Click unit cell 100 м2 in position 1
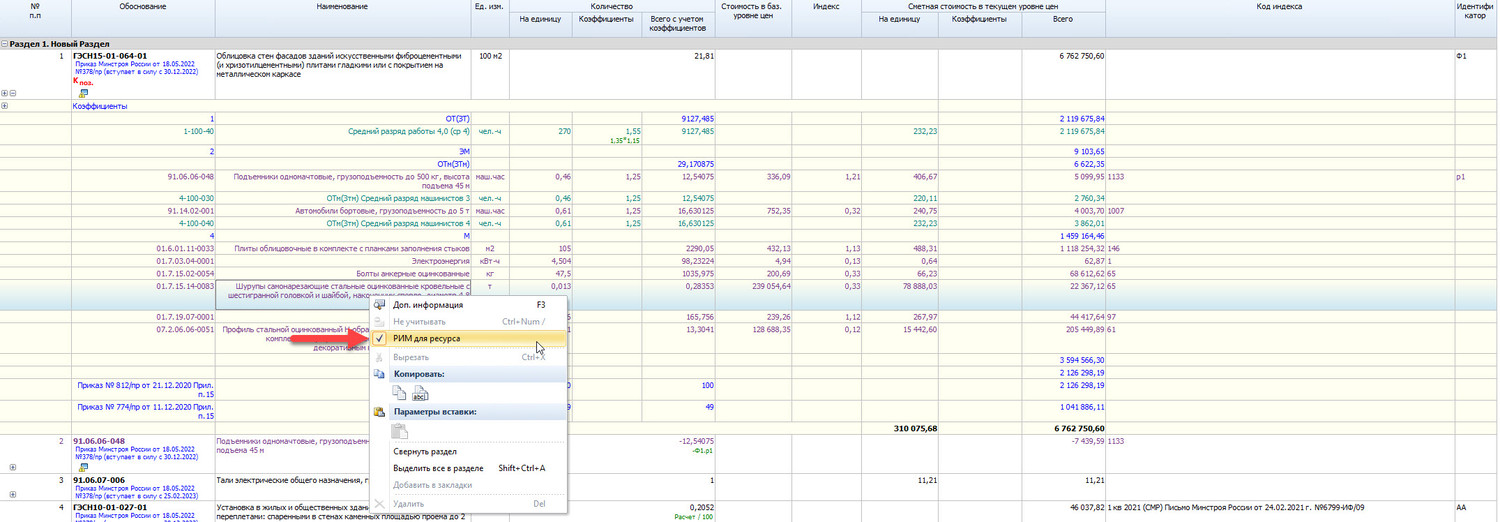The image size is (1500, 522). click(x=490, y=56)
